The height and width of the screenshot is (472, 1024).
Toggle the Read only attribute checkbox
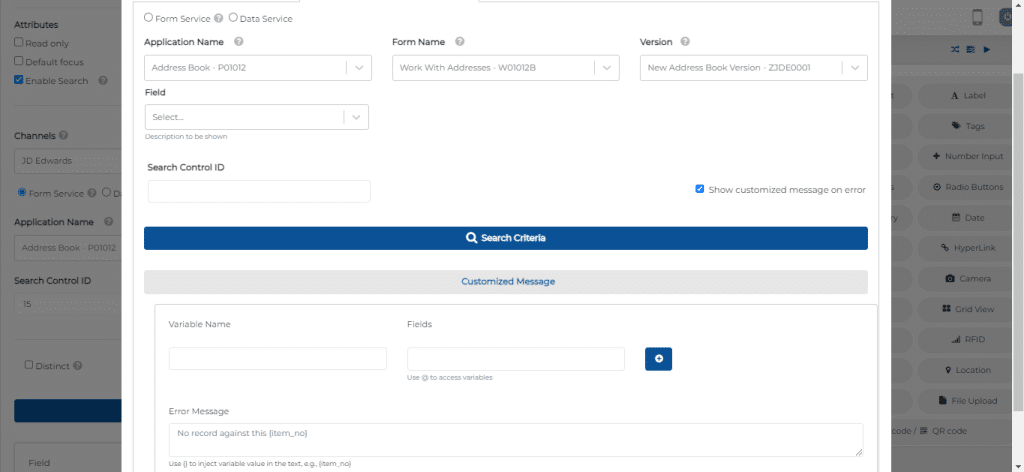[x=19, y=42]
